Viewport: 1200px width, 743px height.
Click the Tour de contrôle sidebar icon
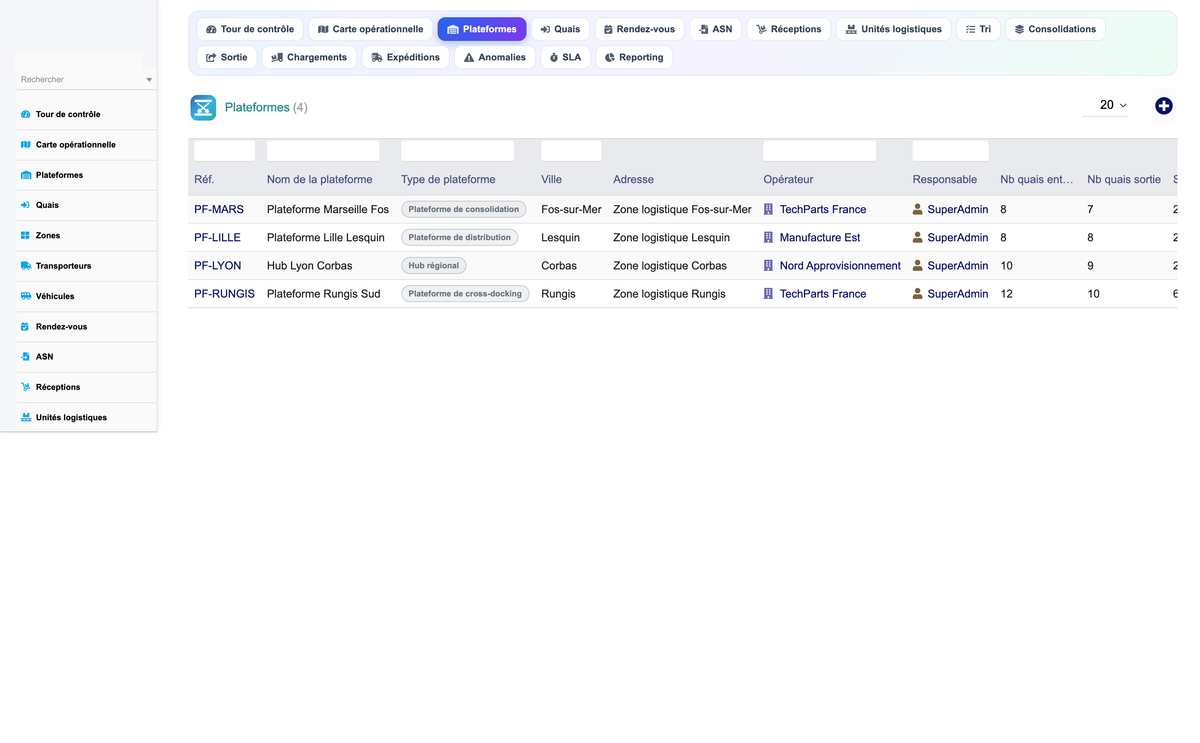click(x=26, y=114)
